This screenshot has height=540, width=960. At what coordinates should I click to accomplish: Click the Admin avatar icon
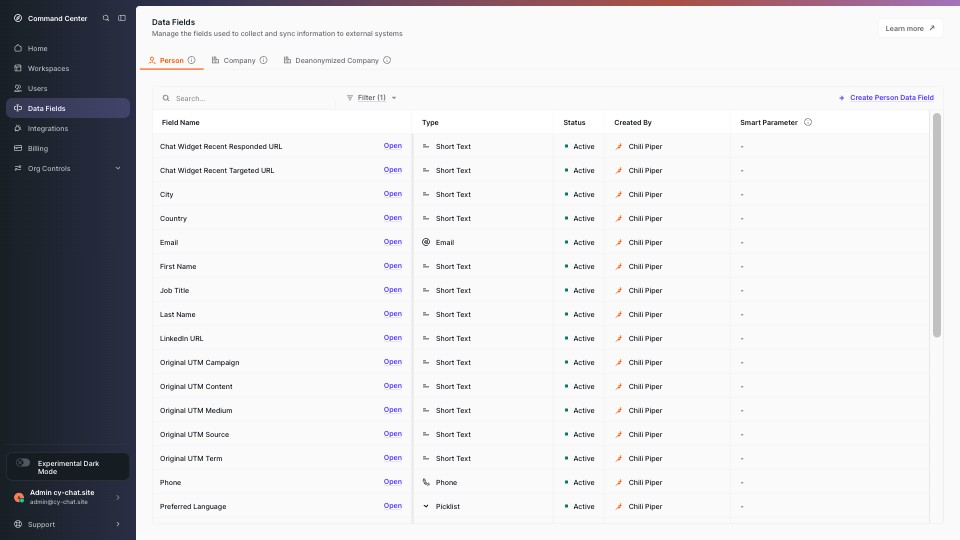click(19, 497)
